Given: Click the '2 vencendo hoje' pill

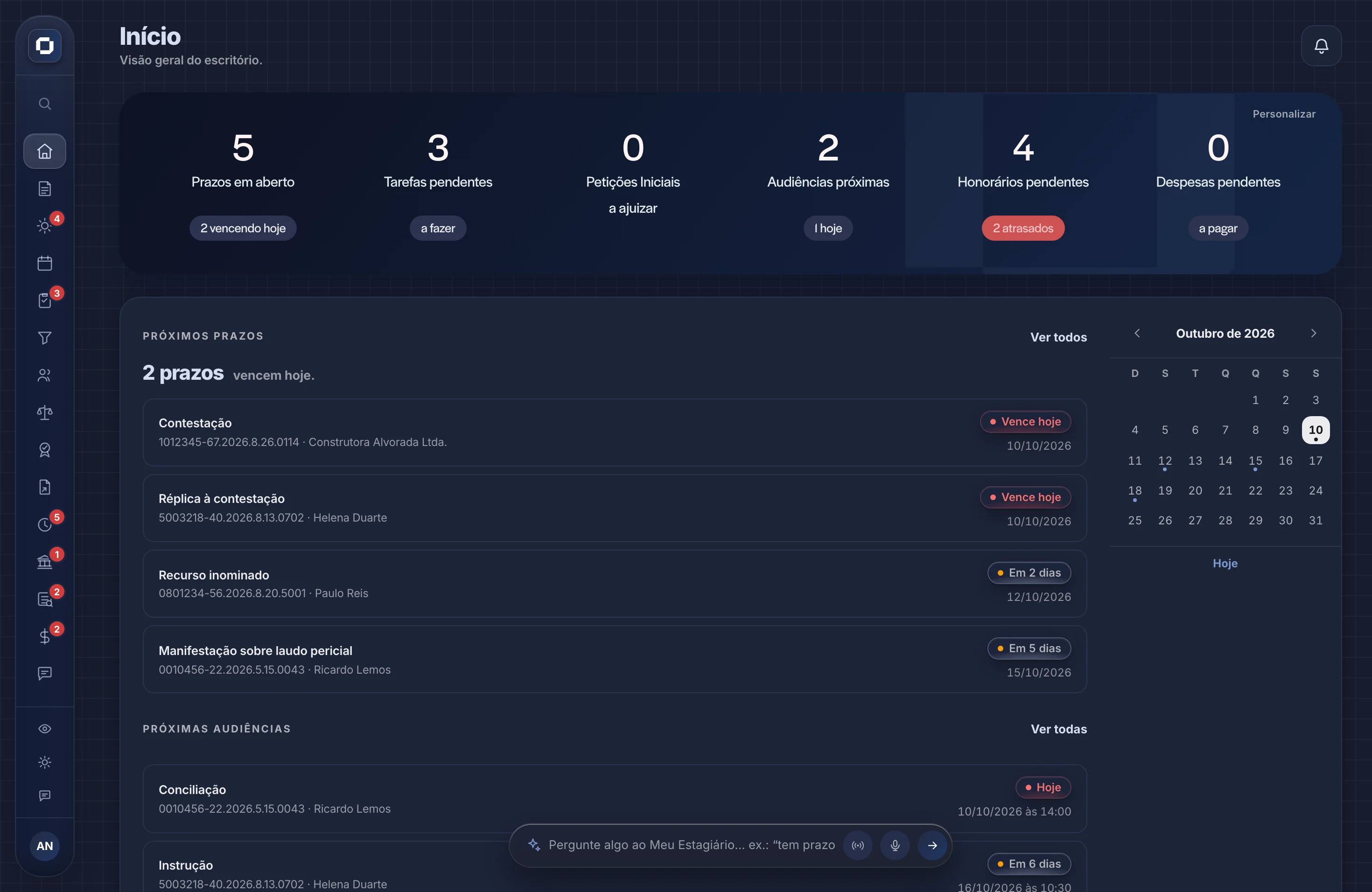Looking at the screenshot, I should coord(243,228).
